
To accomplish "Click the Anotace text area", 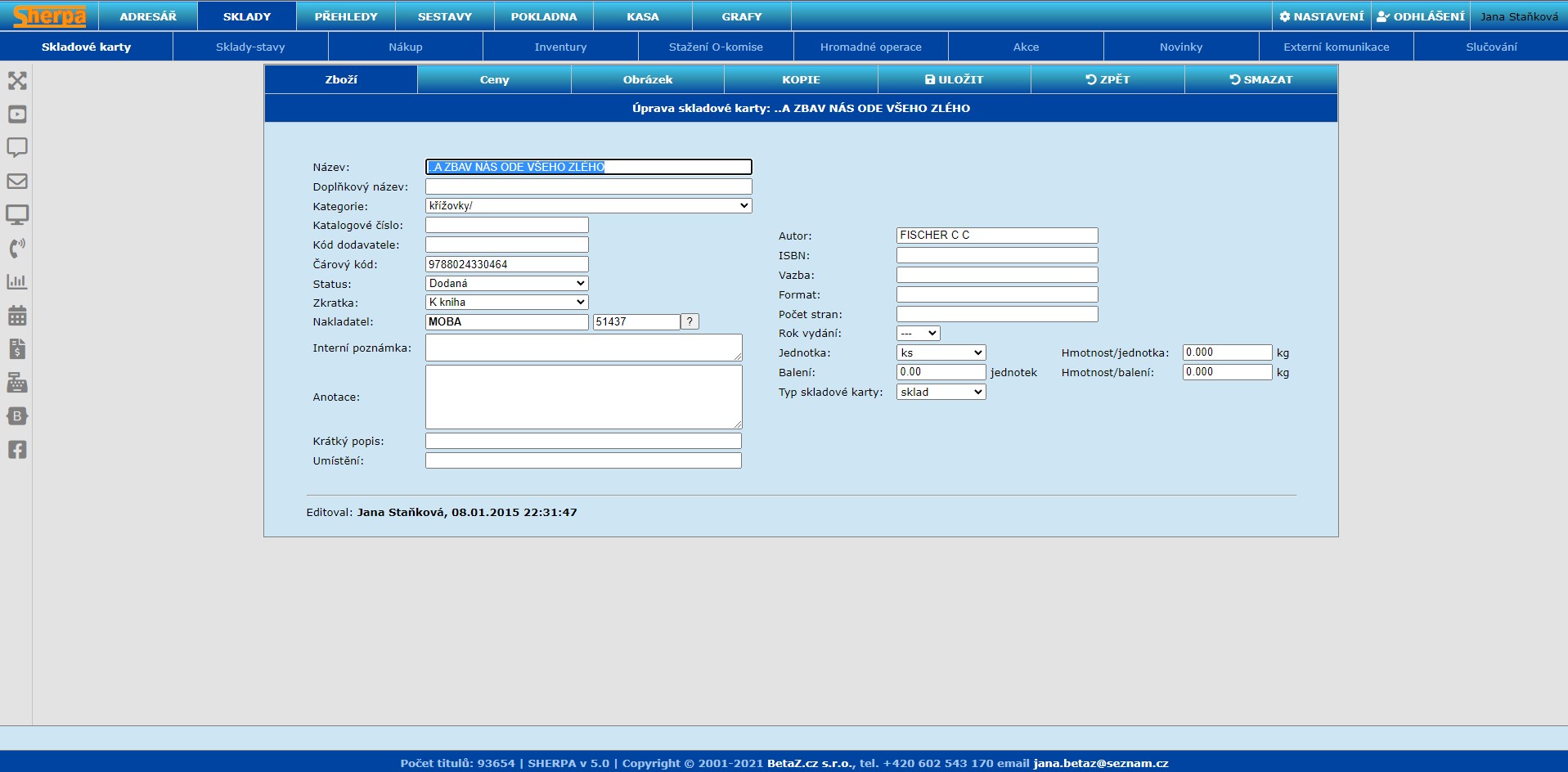I will (x=584, y=397).
